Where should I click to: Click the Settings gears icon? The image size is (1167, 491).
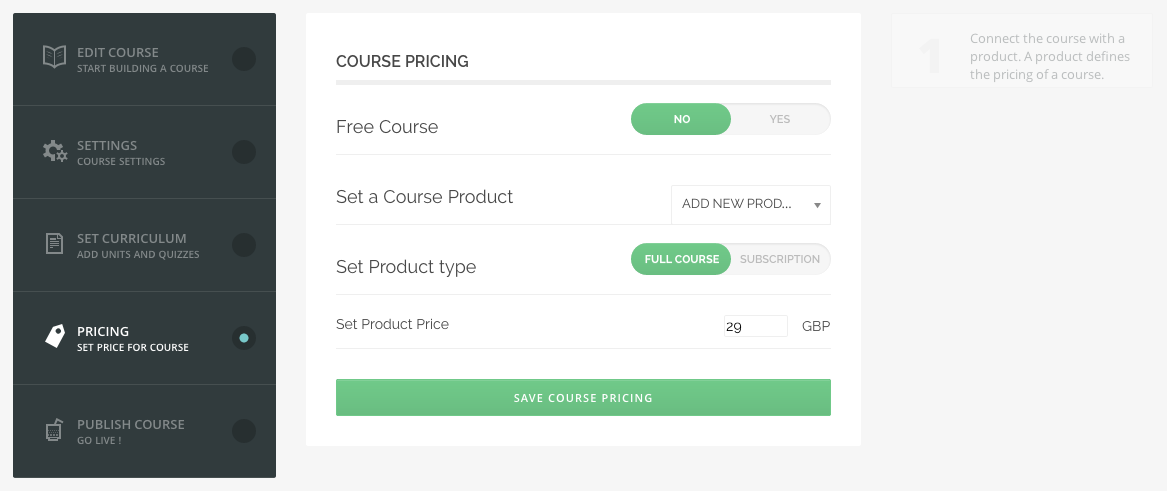pos(54,151)
